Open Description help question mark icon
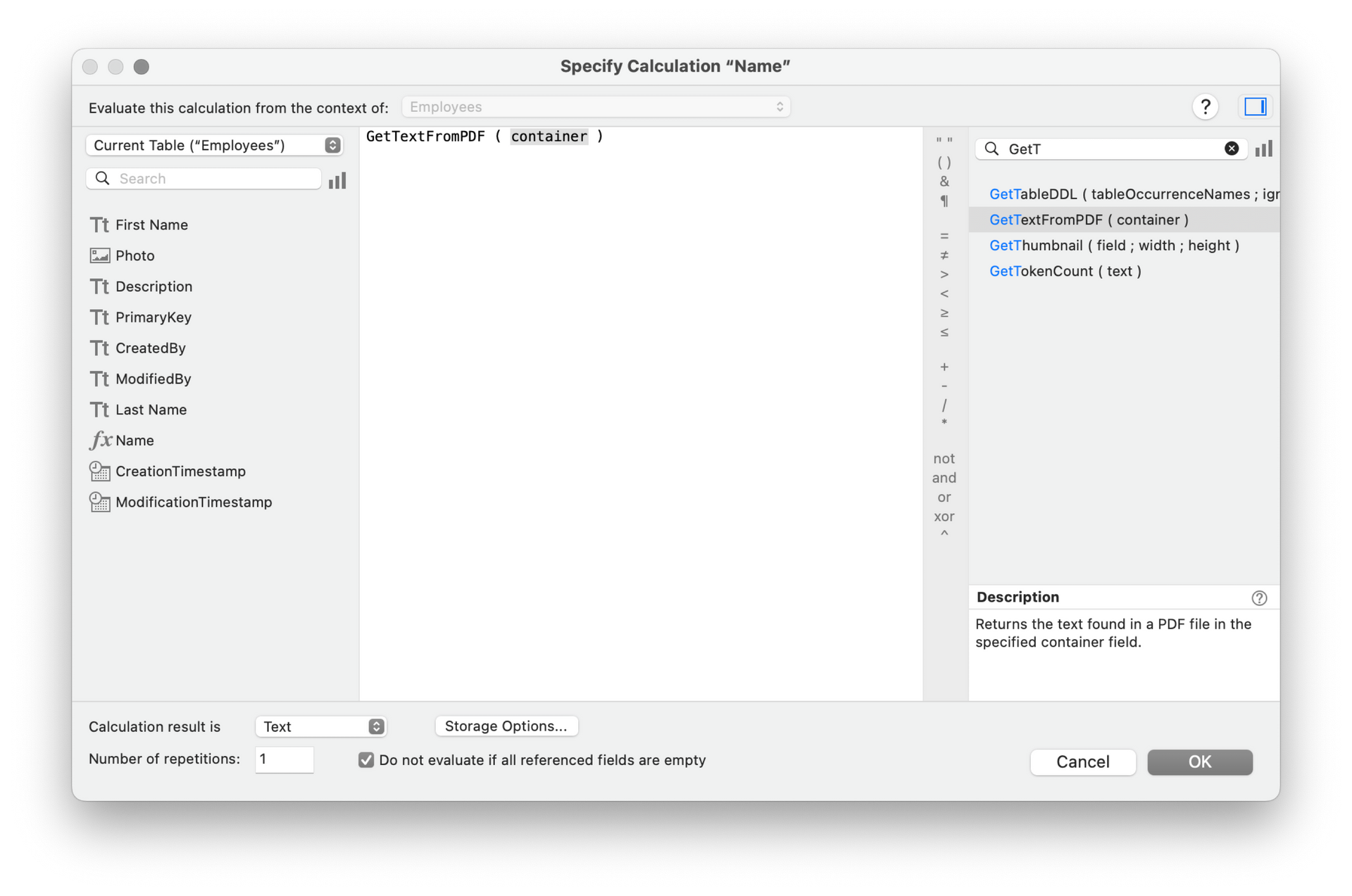The image size is (1352, 896). pos(1259,598)
